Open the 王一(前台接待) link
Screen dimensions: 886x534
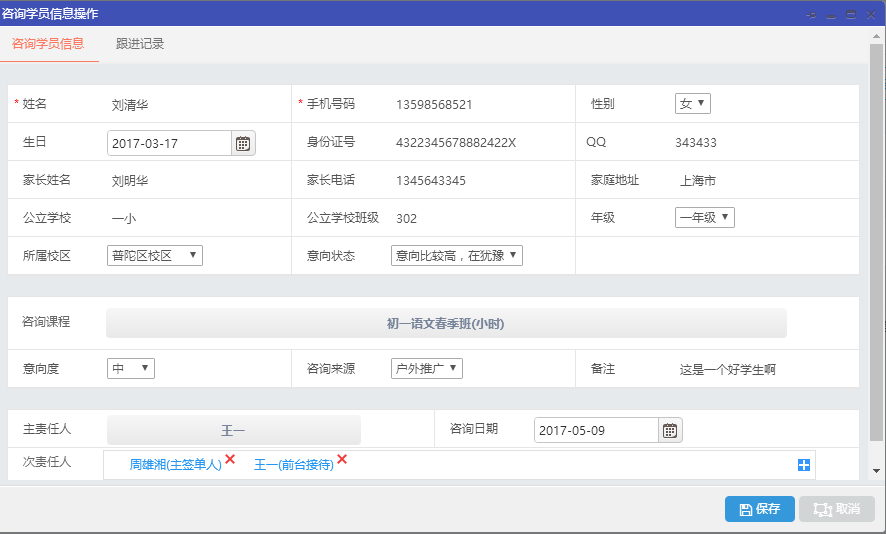click(294, 464)
